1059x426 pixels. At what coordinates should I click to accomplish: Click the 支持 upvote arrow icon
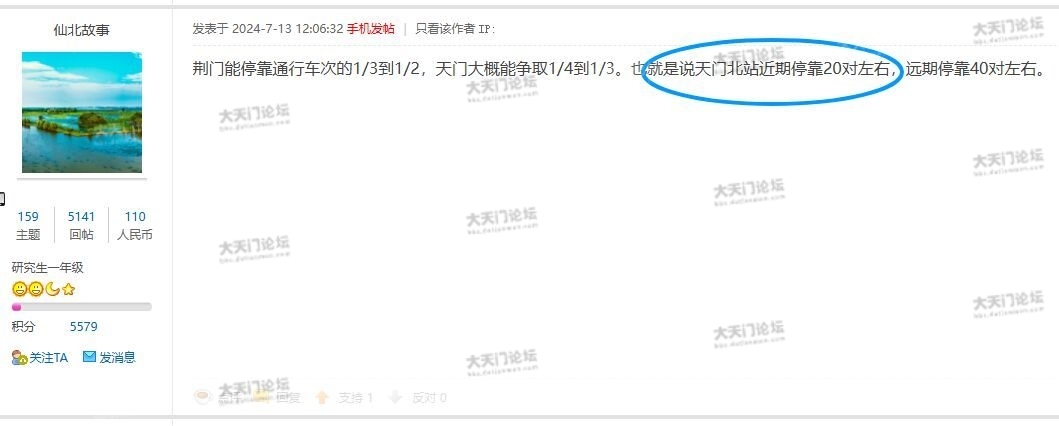click(x=322, y=398)
